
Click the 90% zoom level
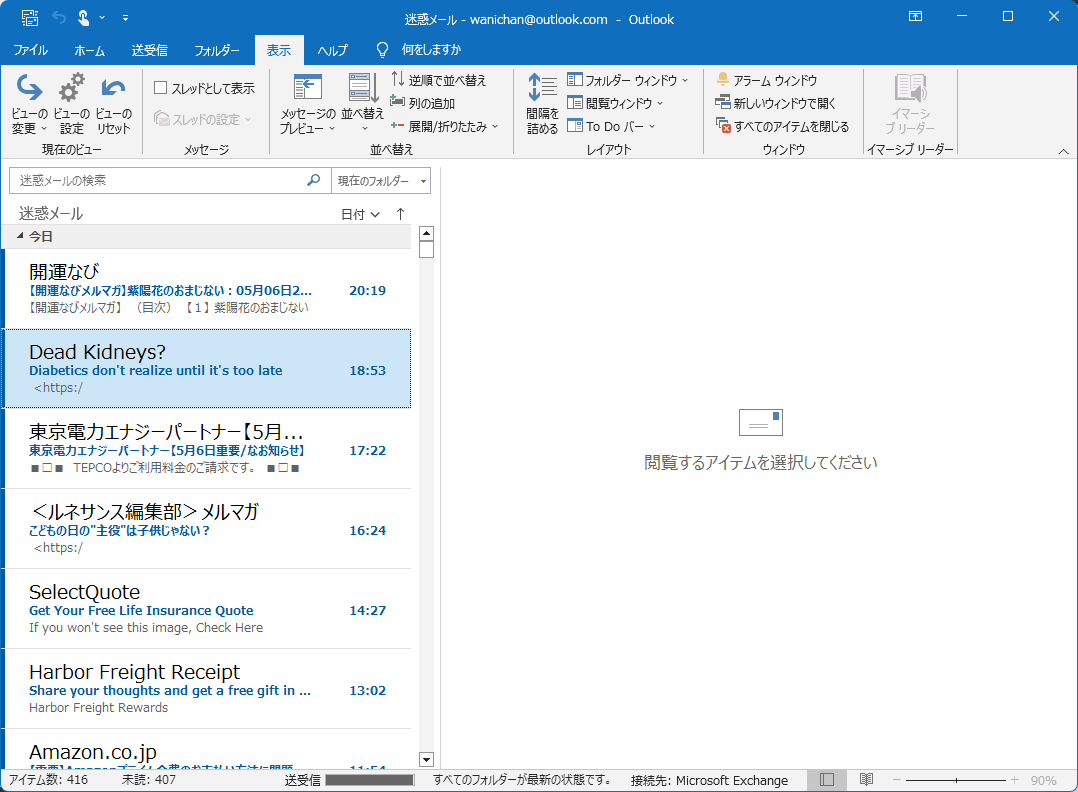(x=1043, y=780)
